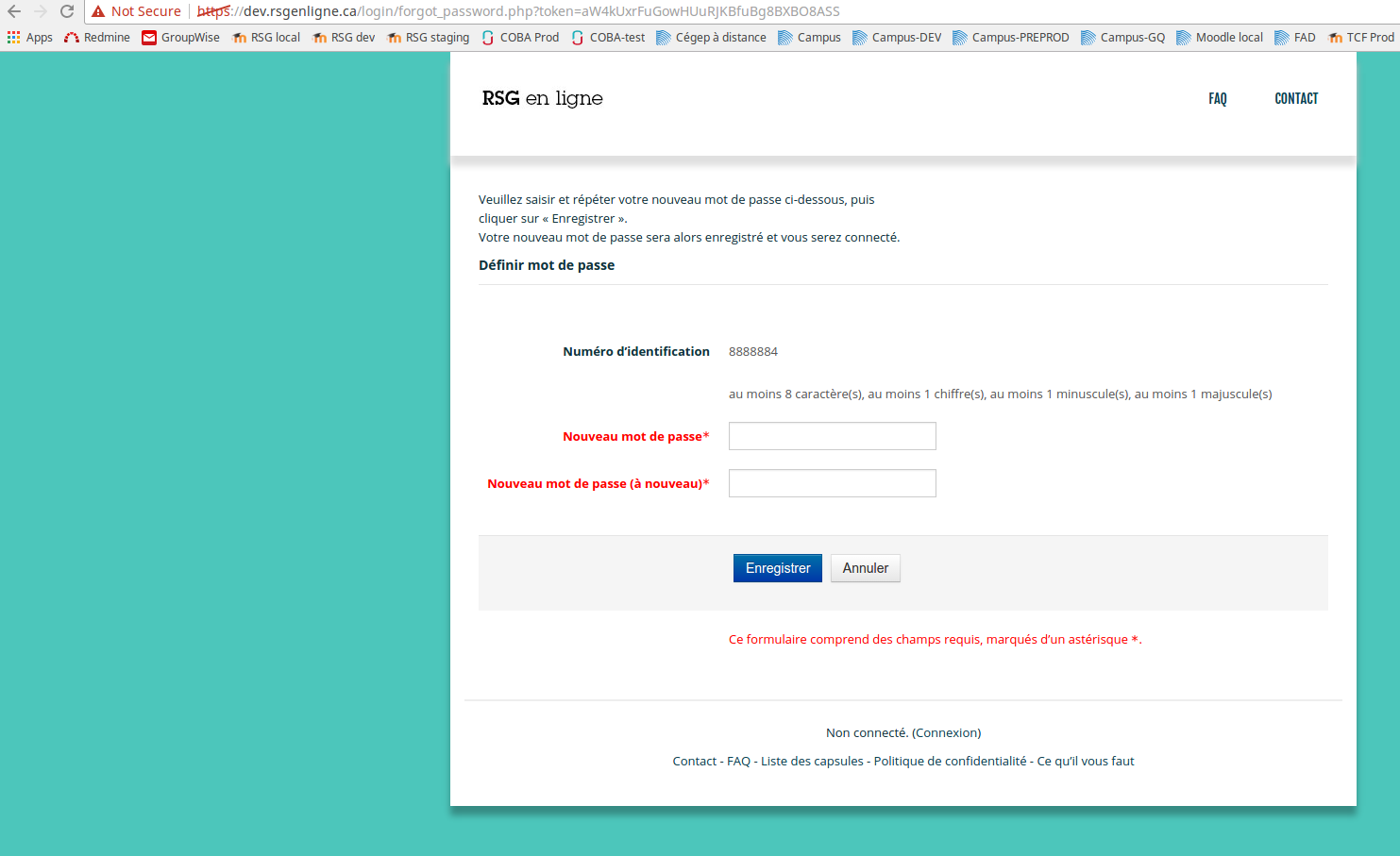The image size is (1400, 856).
Task: Open Politique de confidentialité footer link
Action: 950,762
